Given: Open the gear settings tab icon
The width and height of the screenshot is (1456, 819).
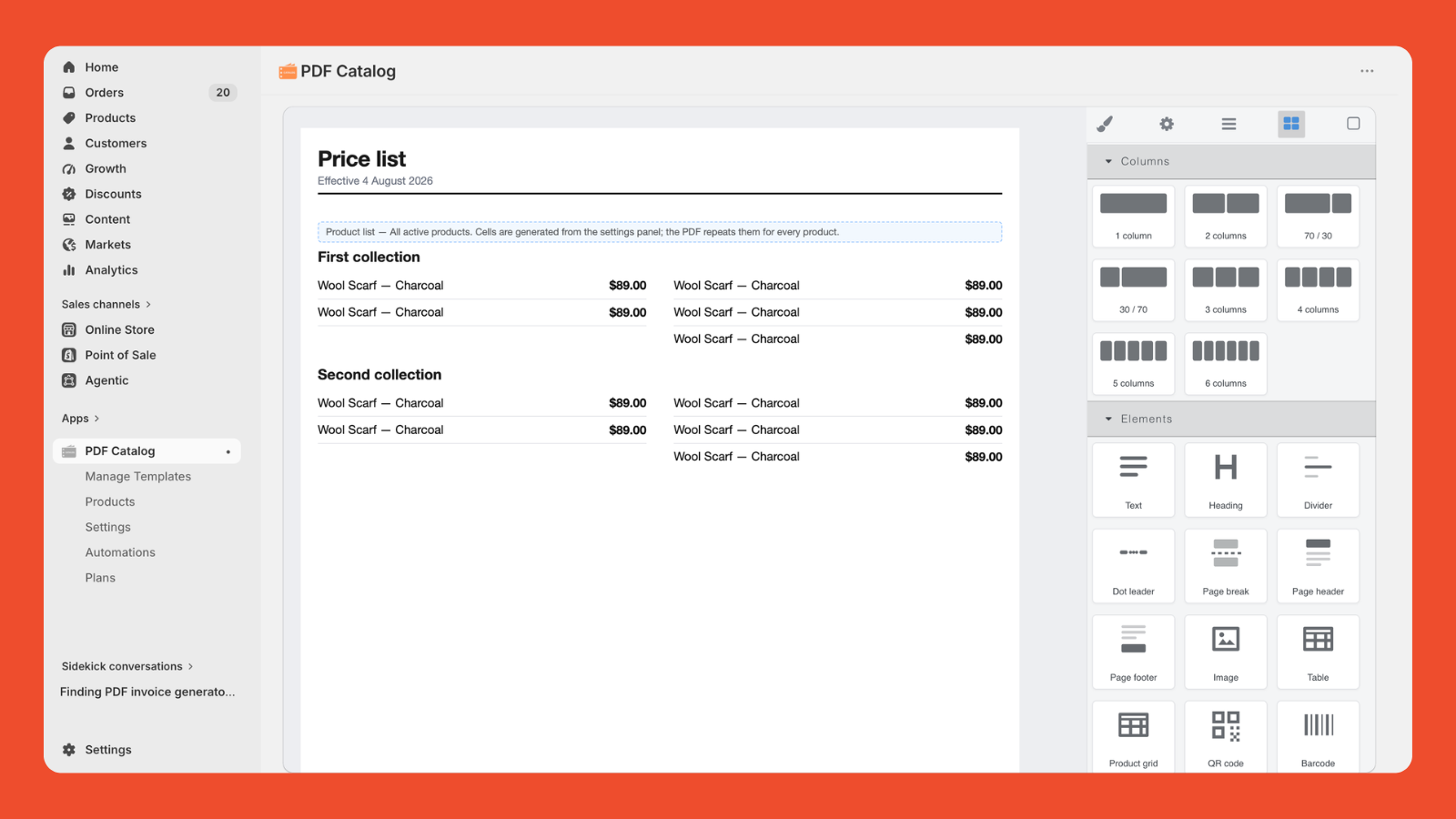Looking at the screenshot, I should tap(1167, 124).
